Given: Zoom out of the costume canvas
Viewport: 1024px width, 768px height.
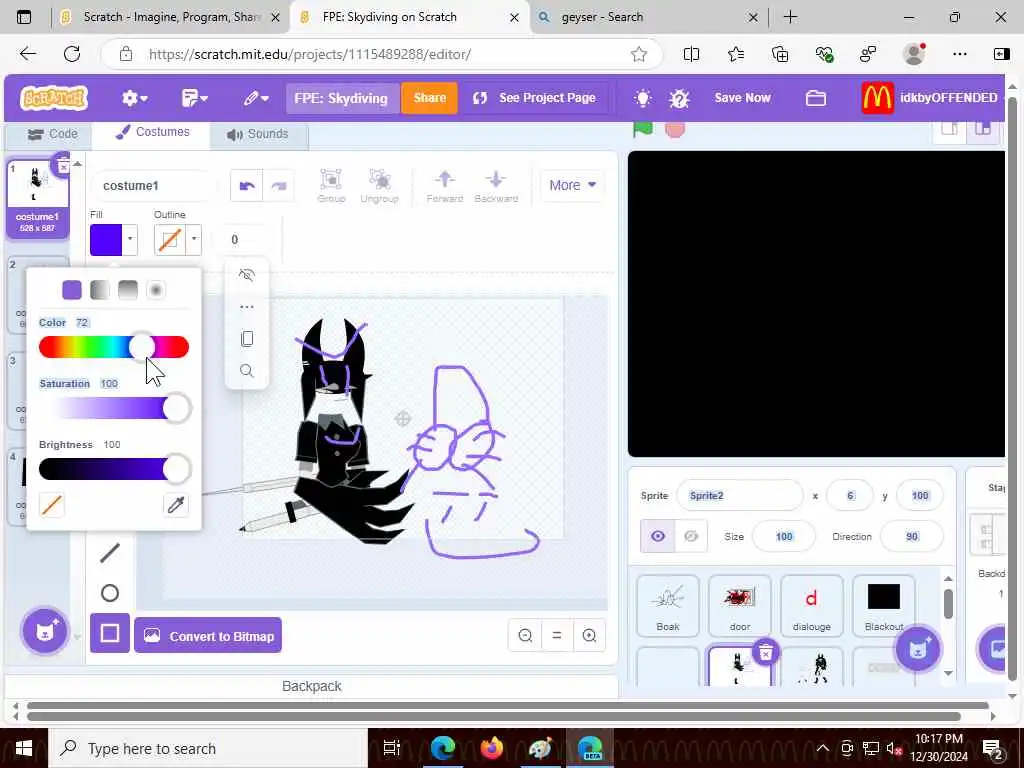Looking at the screenshot, I should (x=525, y=635).
